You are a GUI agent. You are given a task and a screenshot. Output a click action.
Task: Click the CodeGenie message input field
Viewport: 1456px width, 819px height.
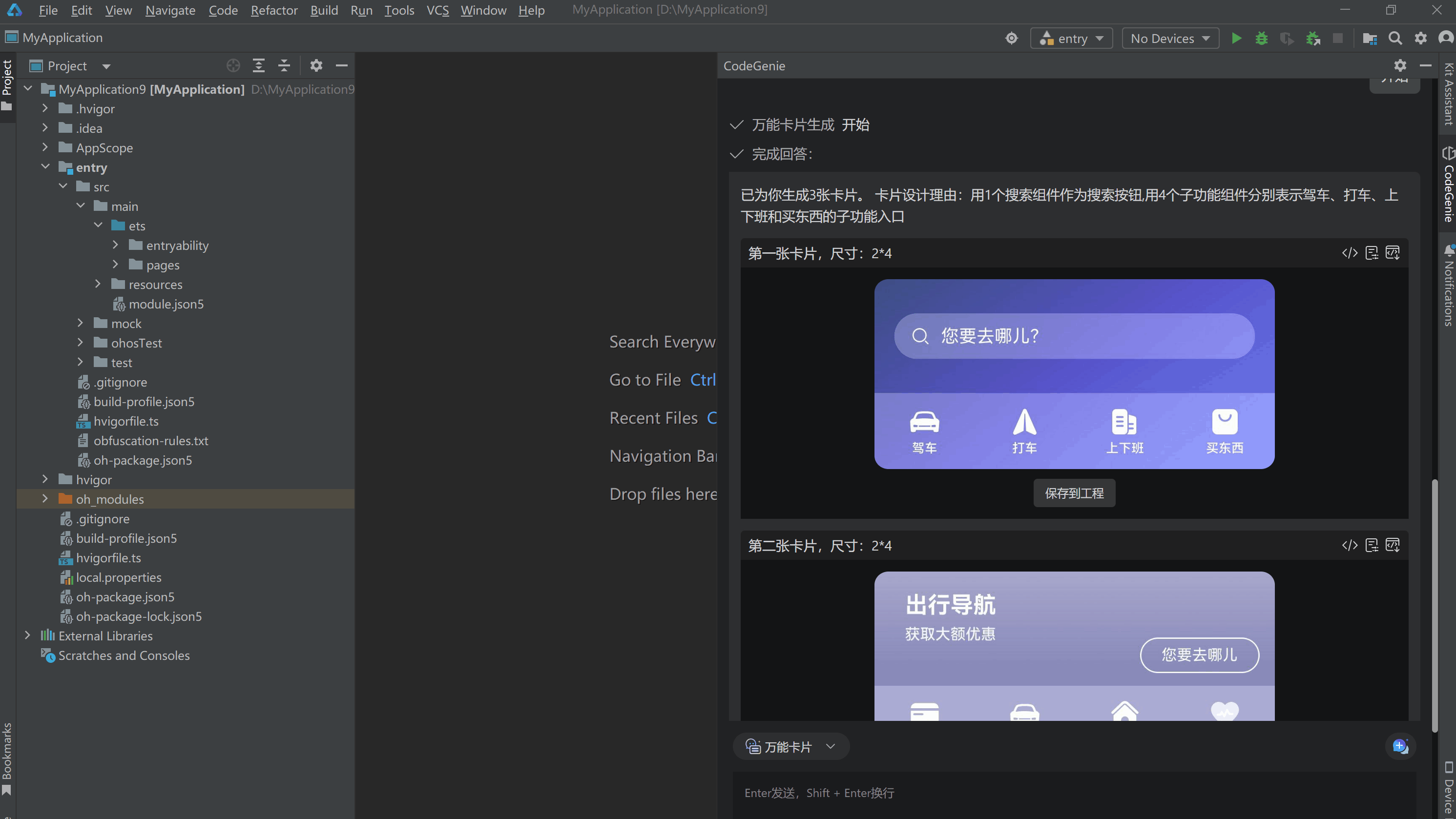coord(1074,793)
